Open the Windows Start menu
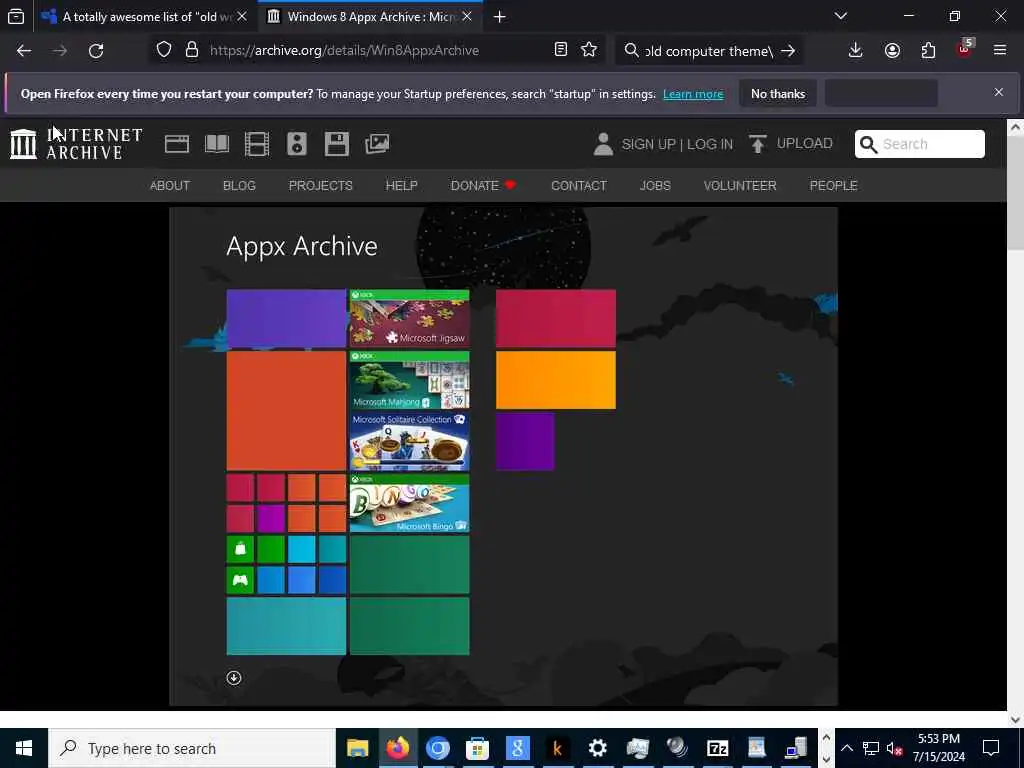This screenshot has height=768, width=1024. coord(24,748)
